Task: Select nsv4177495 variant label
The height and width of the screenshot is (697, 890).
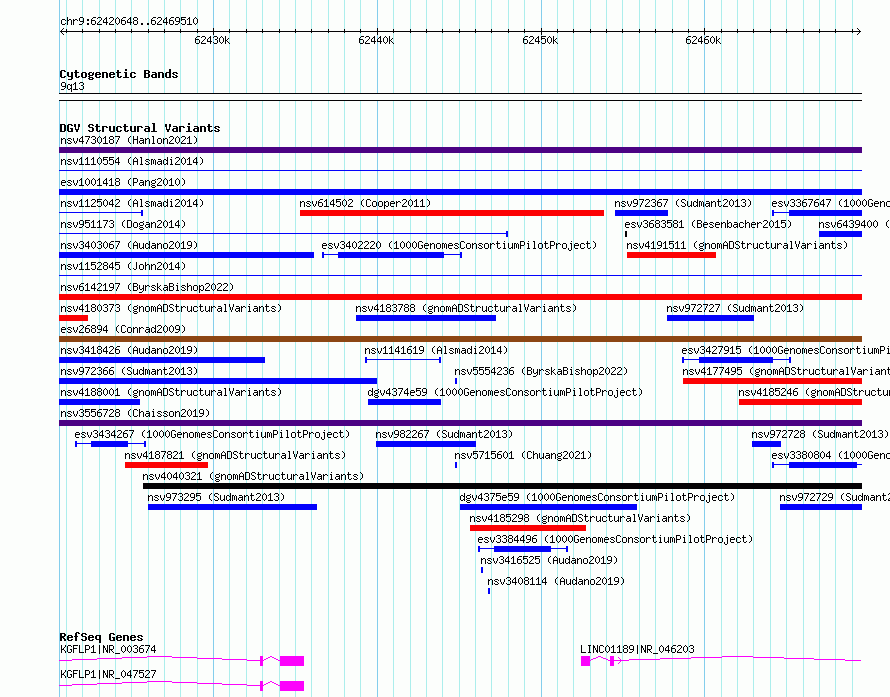Action: pyautogui.click(x=786, y=371)
